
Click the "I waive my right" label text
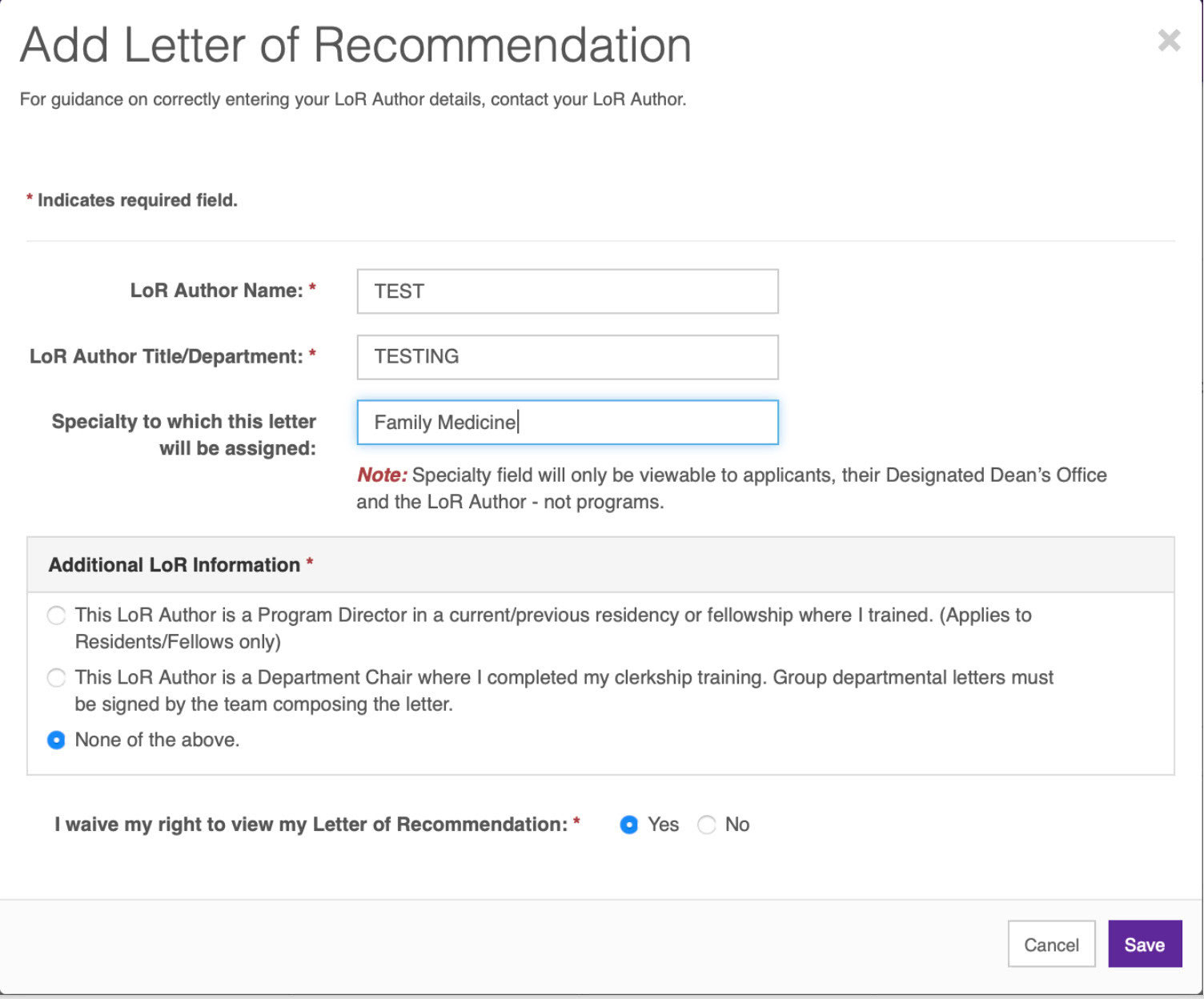[311, 824]
